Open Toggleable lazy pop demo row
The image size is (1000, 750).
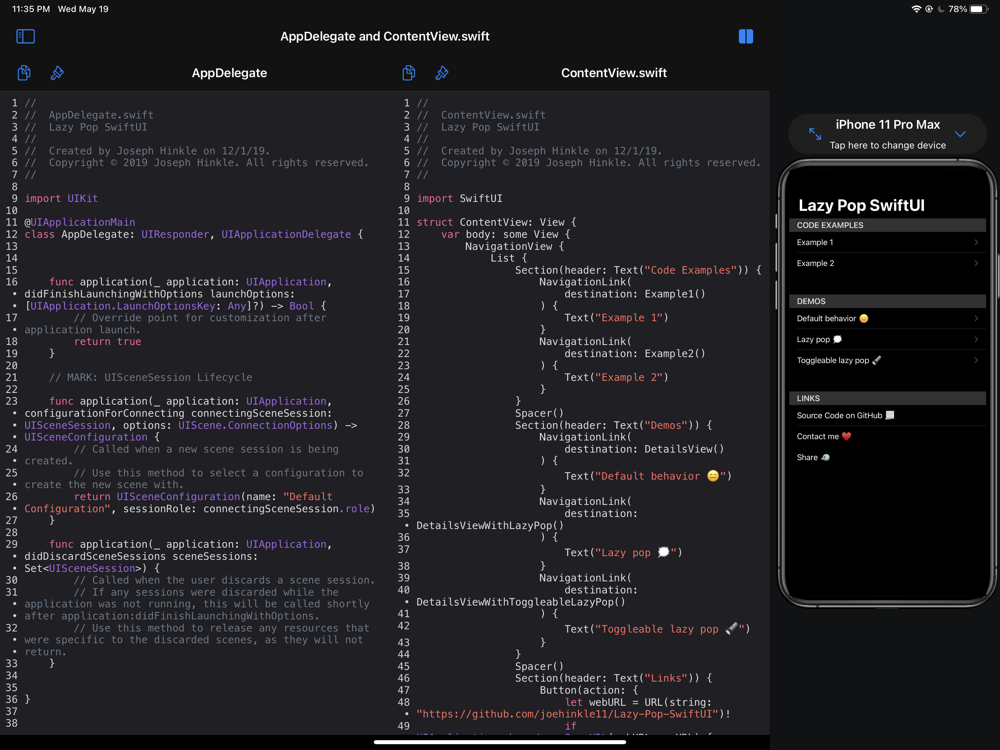(x=887, y=360)
